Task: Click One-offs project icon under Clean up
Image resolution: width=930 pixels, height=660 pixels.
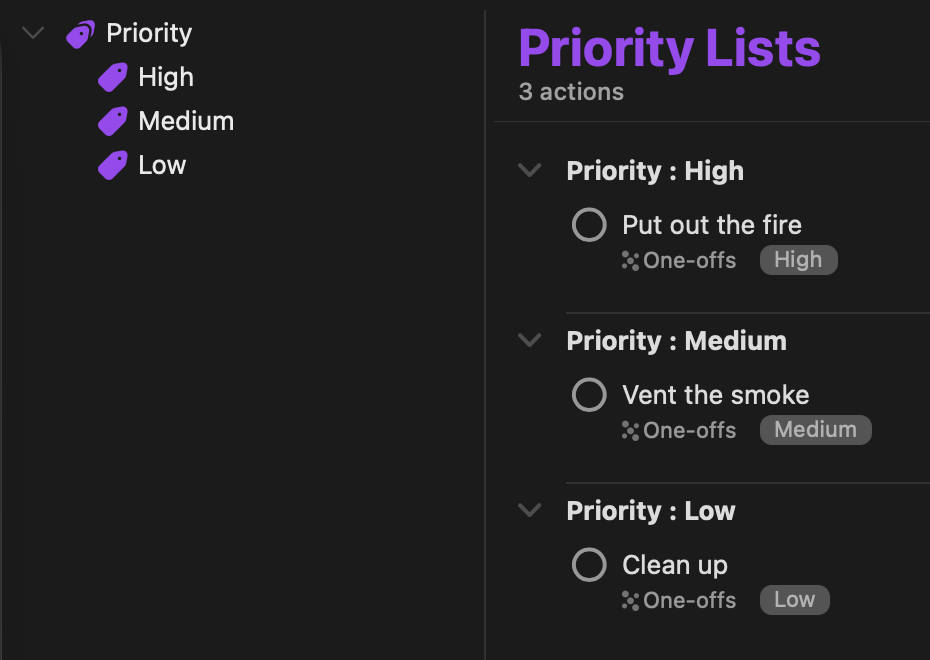Action: (x=630, y=601)
